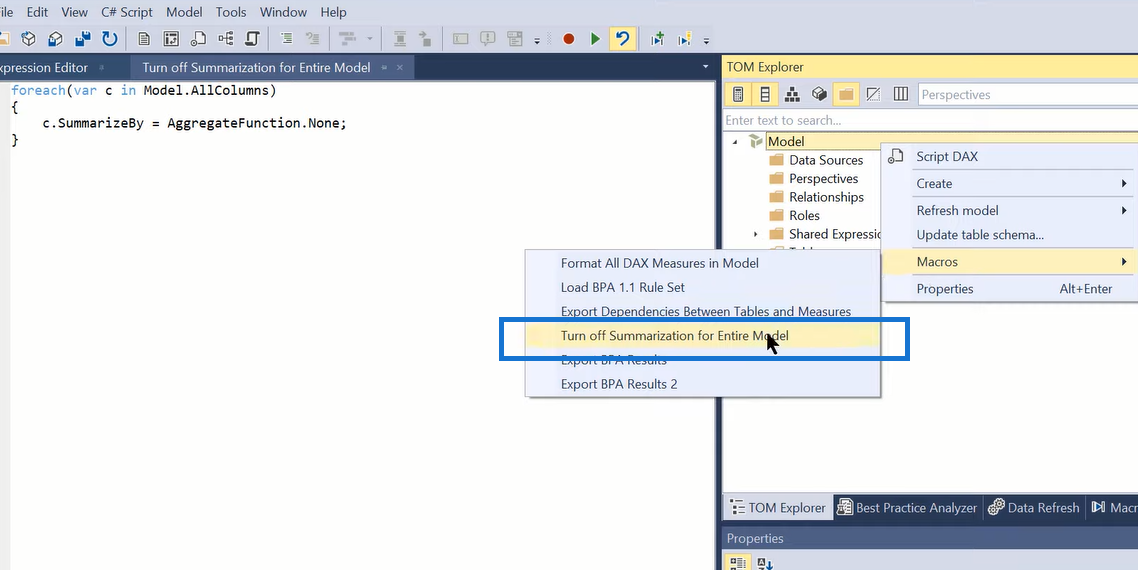The image size is (1138, 570).
Task: Choose Properties in context menu
Action: 1009,288
